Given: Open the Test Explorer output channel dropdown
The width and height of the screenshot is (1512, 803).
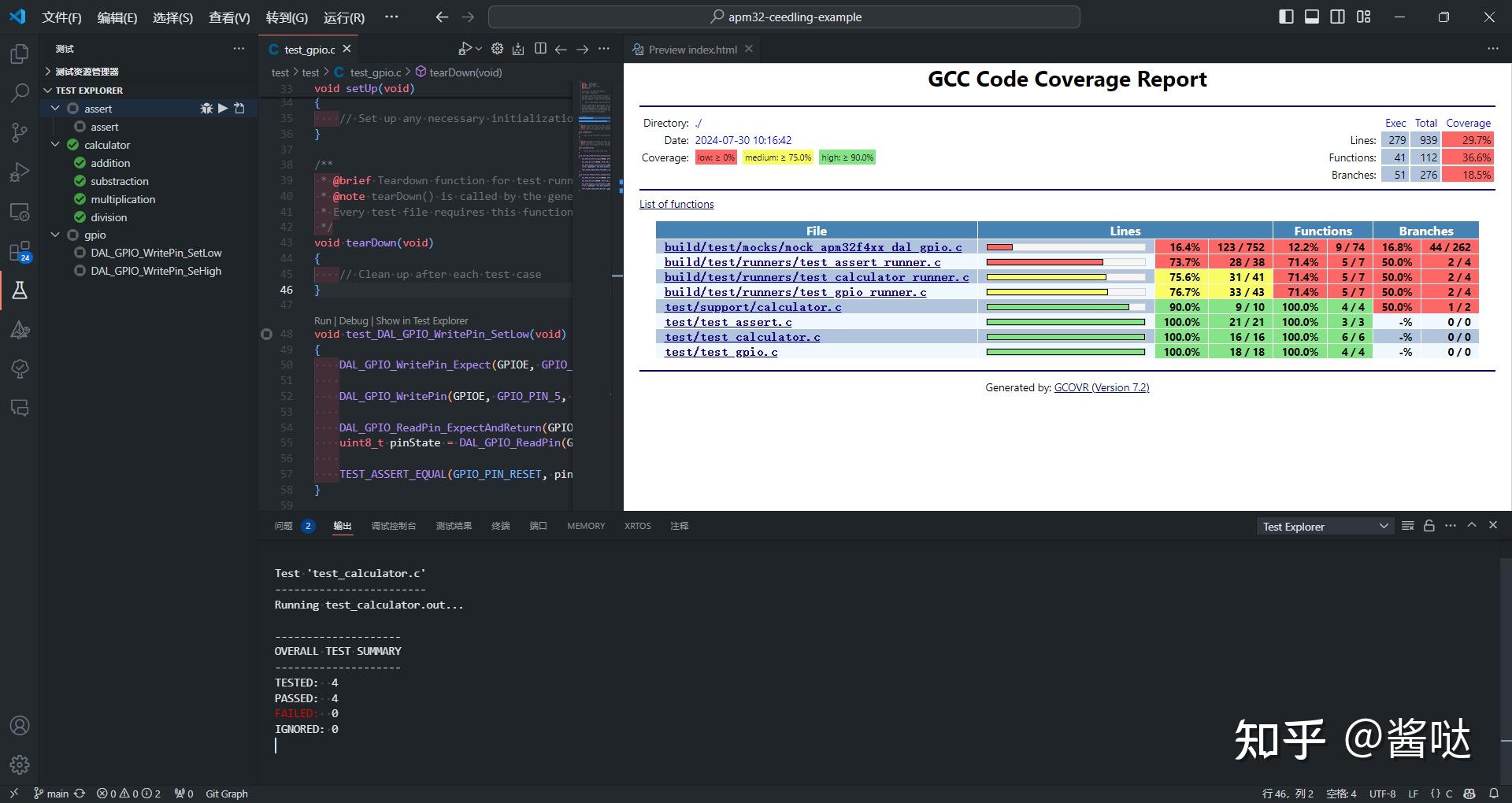Looking at the screenshot, I should tap(1325, 527).
